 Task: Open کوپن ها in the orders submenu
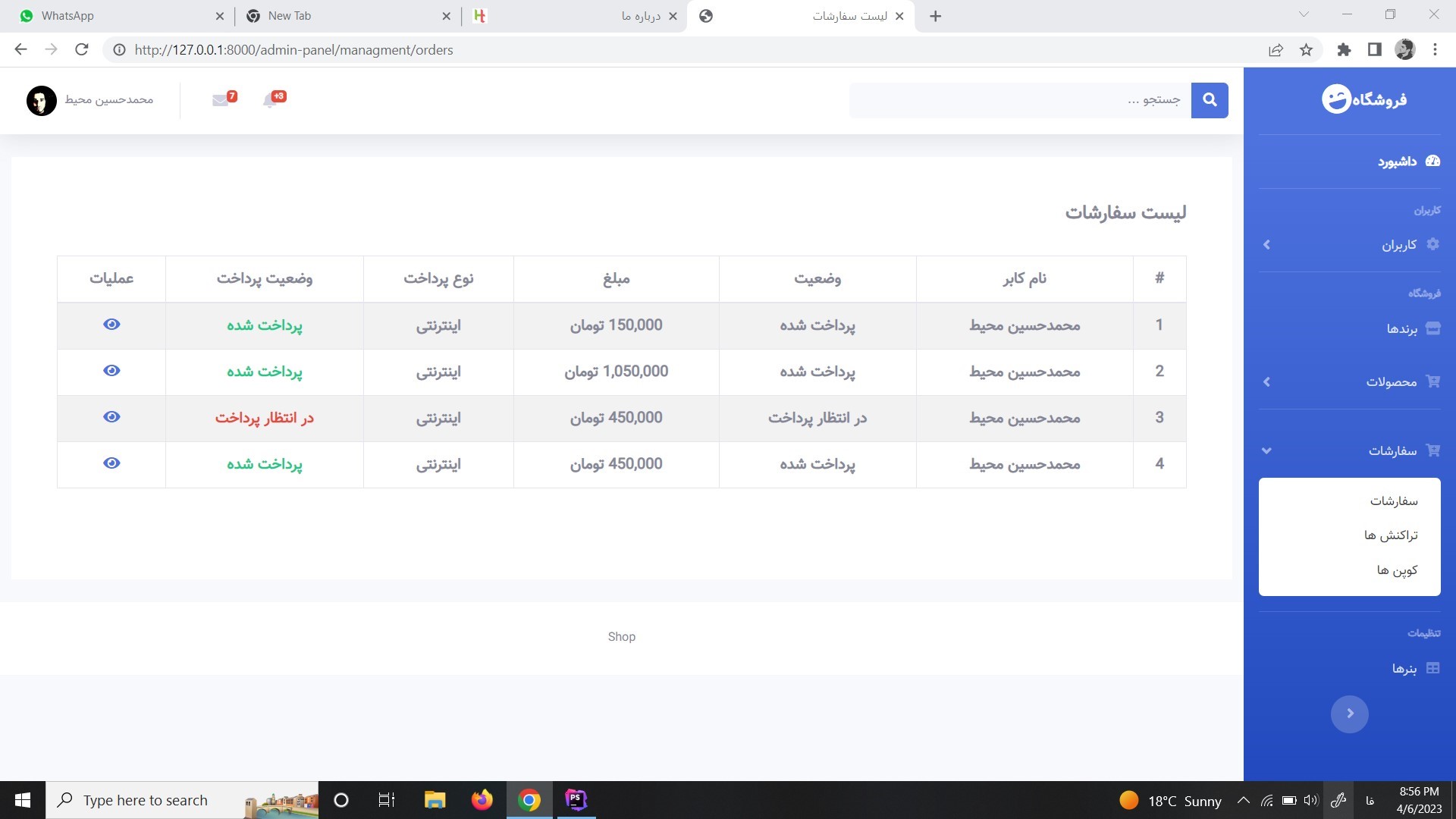click(x=1396, y=570)
